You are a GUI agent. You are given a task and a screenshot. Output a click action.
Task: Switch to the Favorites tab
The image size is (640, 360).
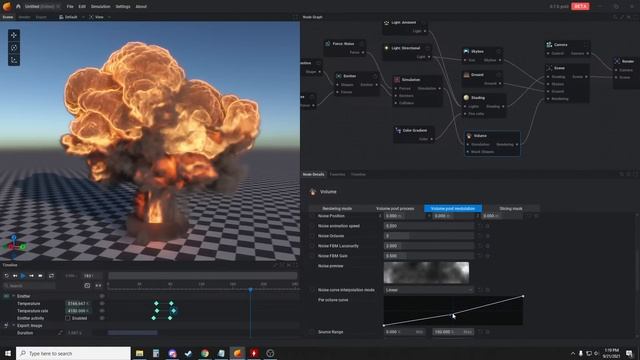tap(337, 174)
